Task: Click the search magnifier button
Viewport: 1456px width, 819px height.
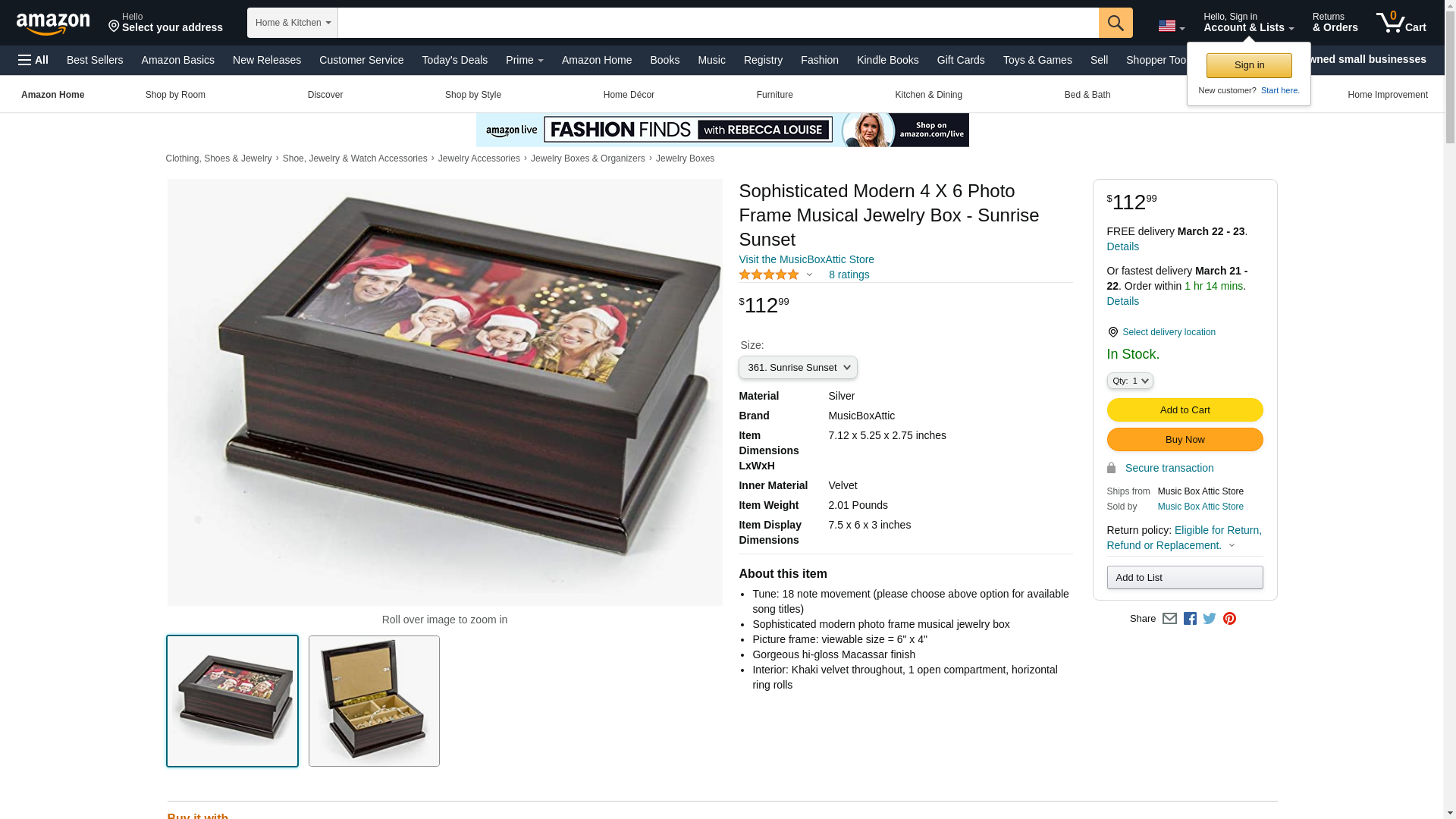Action: tap(1116, 23)
